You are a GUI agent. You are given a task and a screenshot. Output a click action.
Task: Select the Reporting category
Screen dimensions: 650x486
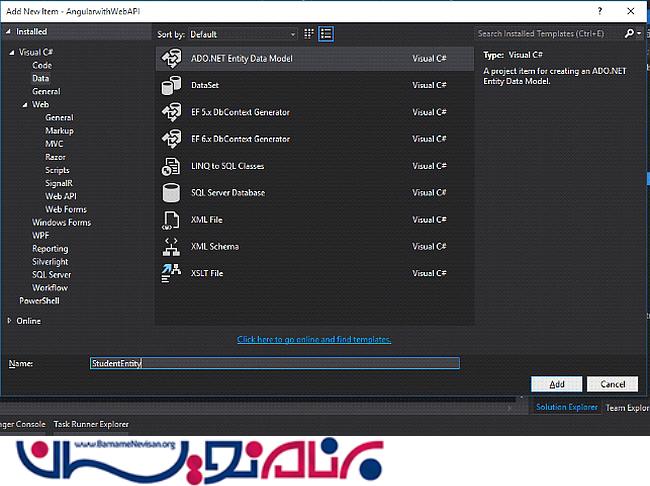pyautogui.click(x=50, y=249)
